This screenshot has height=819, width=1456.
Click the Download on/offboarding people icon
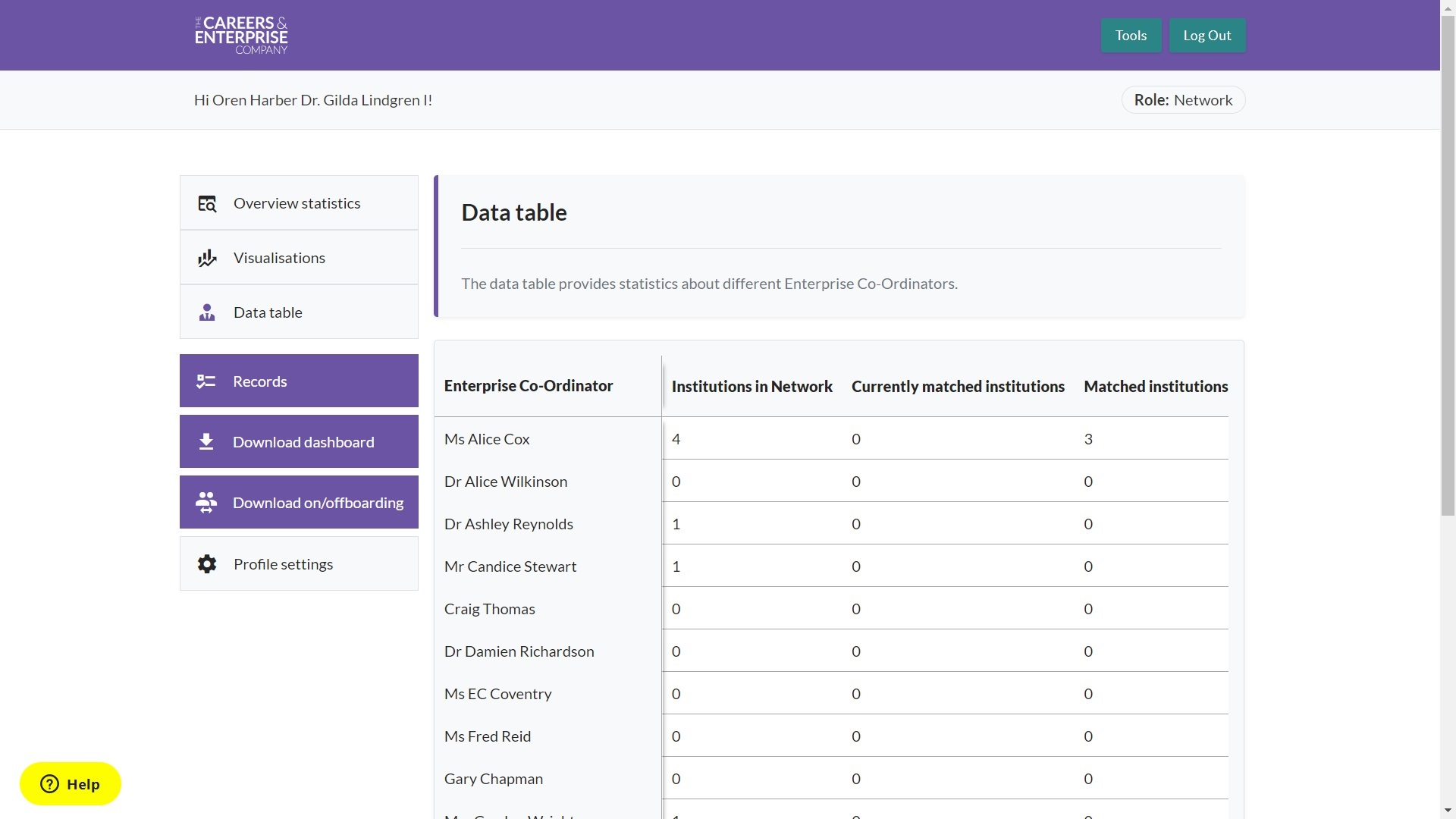click(x=206, y=503)
